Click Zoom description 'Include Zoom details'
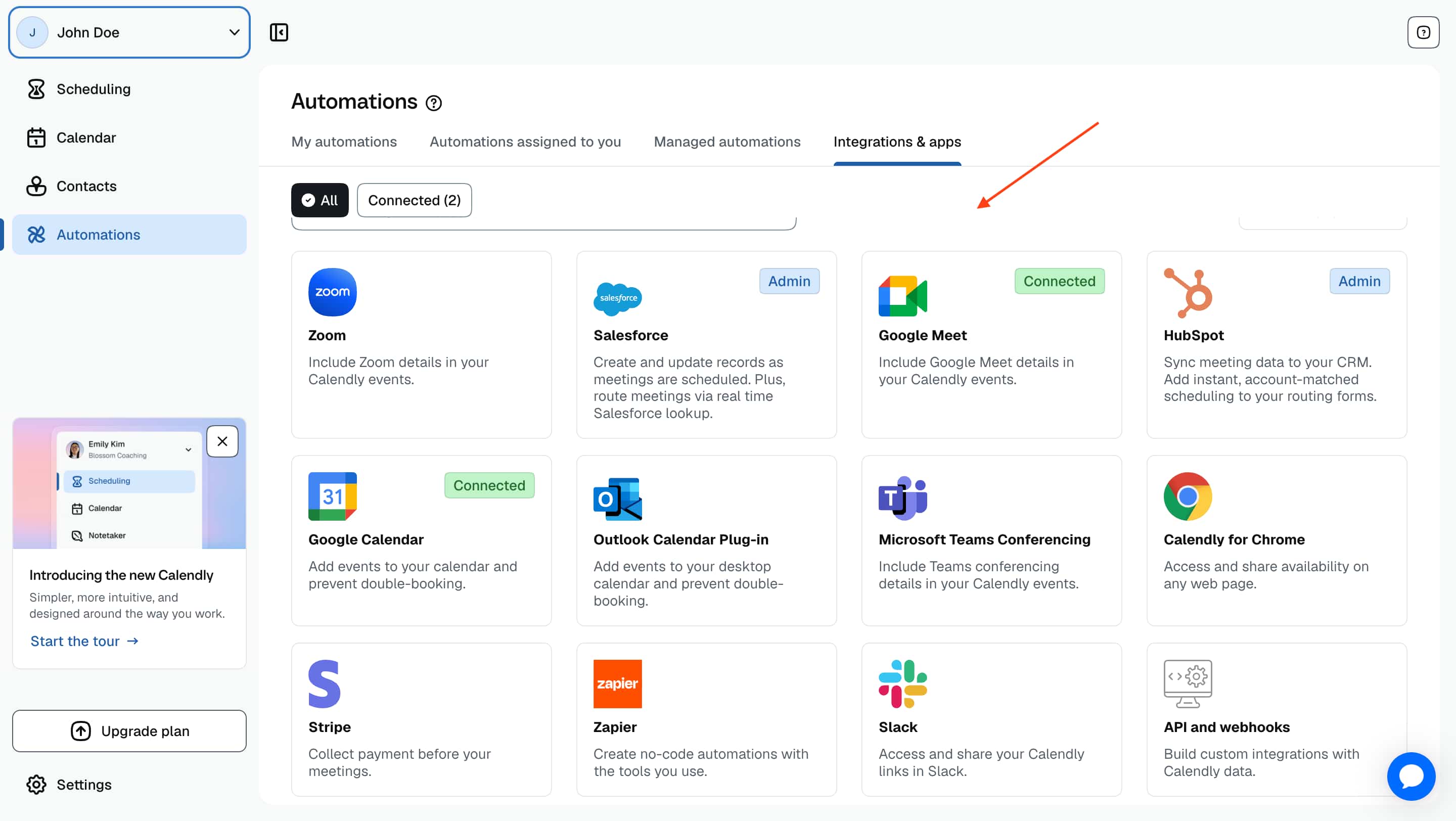 click(398, 370)
